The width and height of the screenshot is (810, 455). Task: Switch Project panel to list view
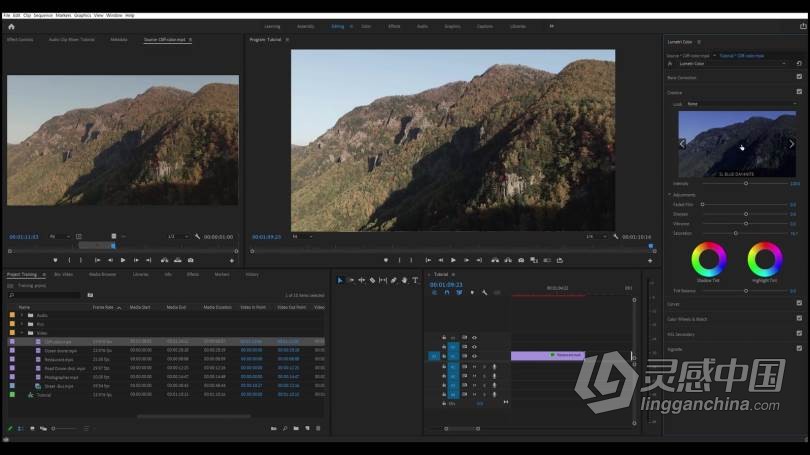click(x=21, y=428)
